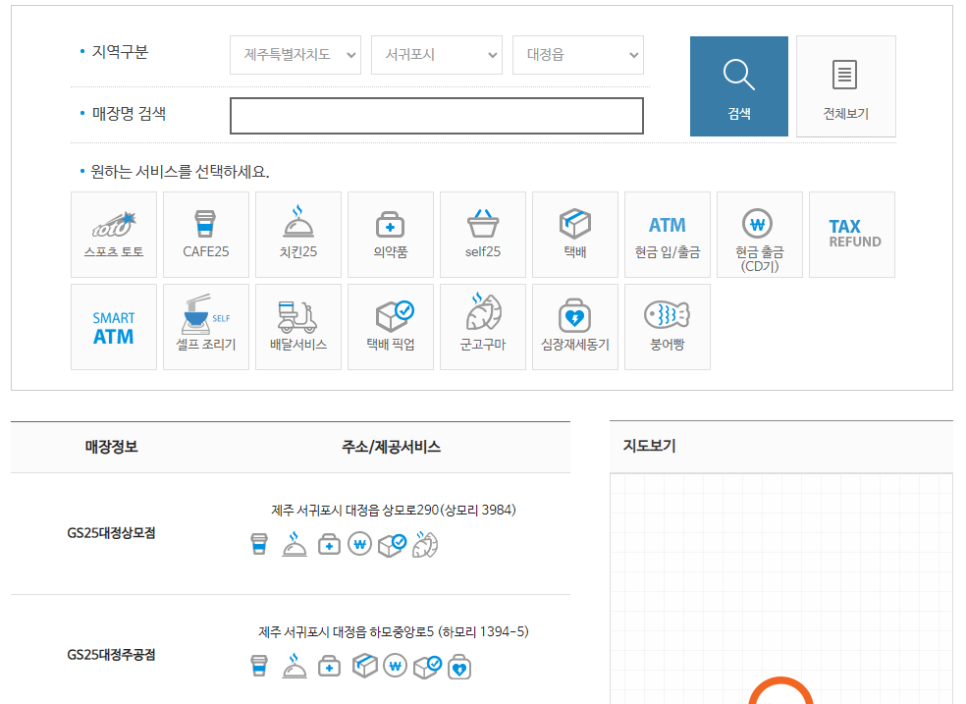Open the 대정읍 town dropdown
The width and height of the screenshot is (966, 704).
point(578,55)
